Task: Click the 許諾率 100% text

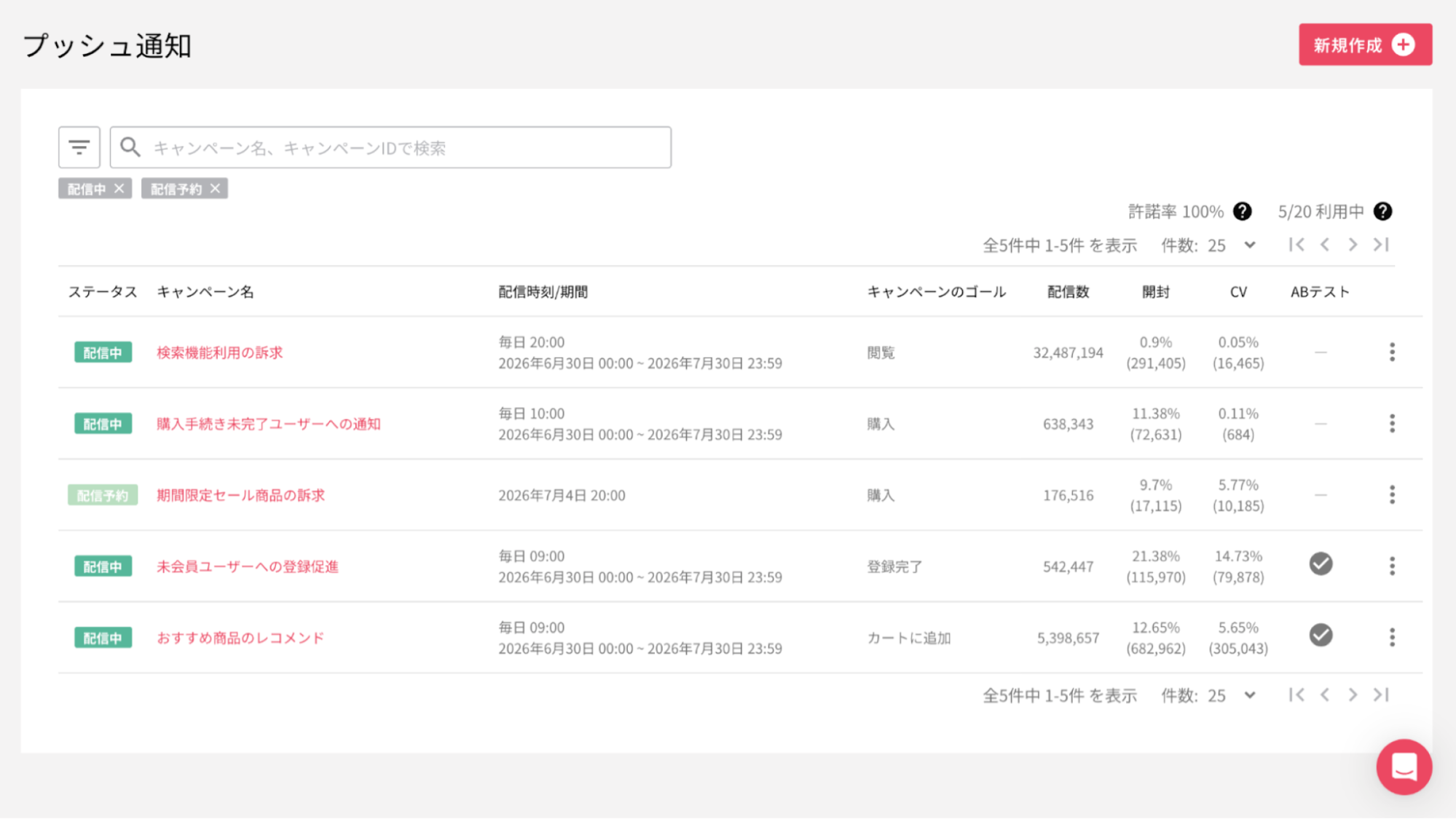Action: pos(1176,212)
